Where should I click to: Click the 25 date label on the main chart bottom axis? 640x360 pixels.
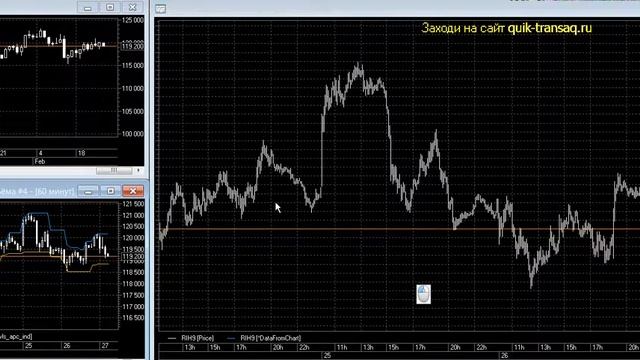click(327, 356)
